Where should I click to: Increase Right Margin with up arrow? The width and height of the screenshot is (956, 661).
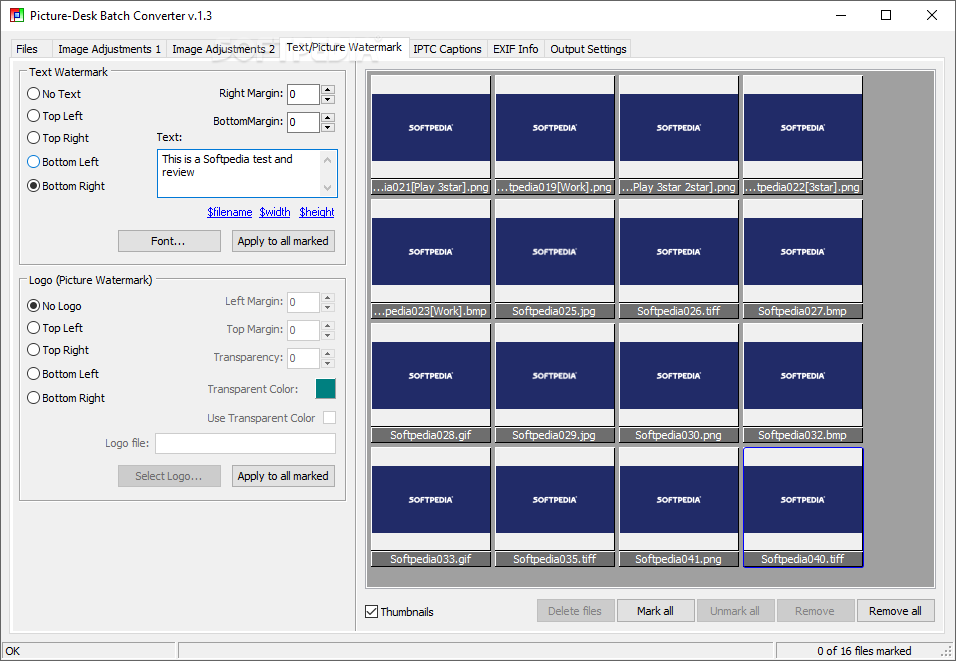tap(328, 89)
